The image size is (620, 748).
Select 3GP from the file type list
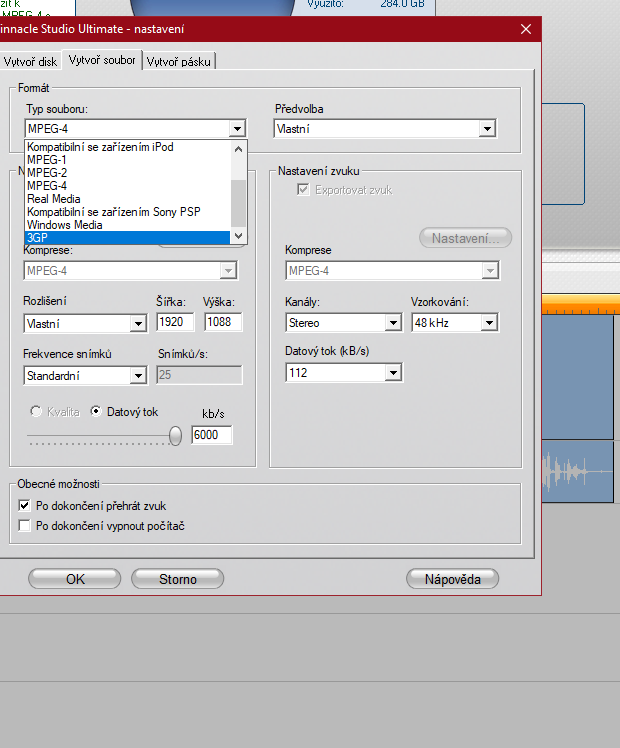point(128,237)
